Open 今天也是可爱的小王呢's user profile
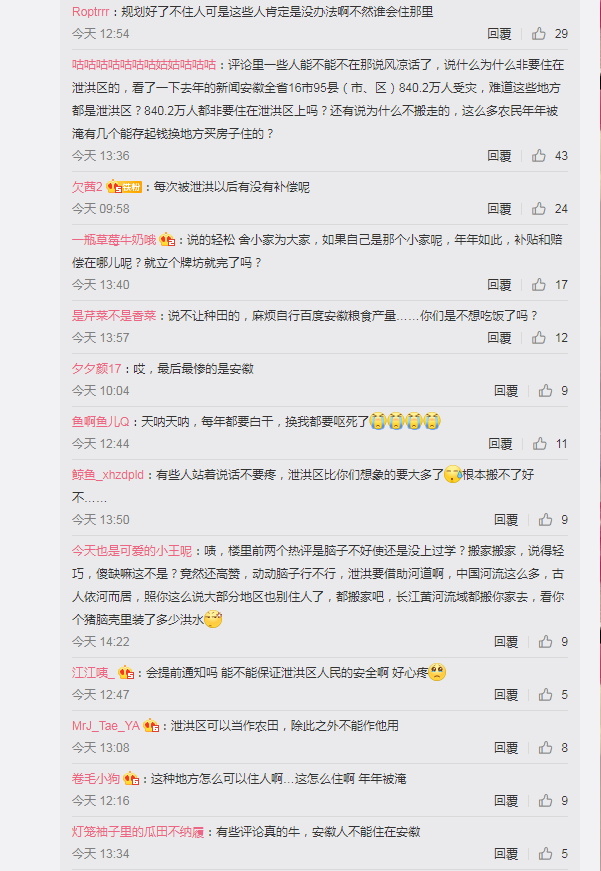The height and width of the screenshot is (871, 601). (132, 551)
